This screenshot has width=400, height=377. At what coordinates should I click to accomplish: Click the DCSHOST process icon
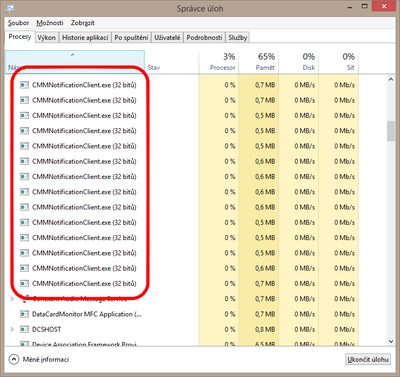coord(24,329)
